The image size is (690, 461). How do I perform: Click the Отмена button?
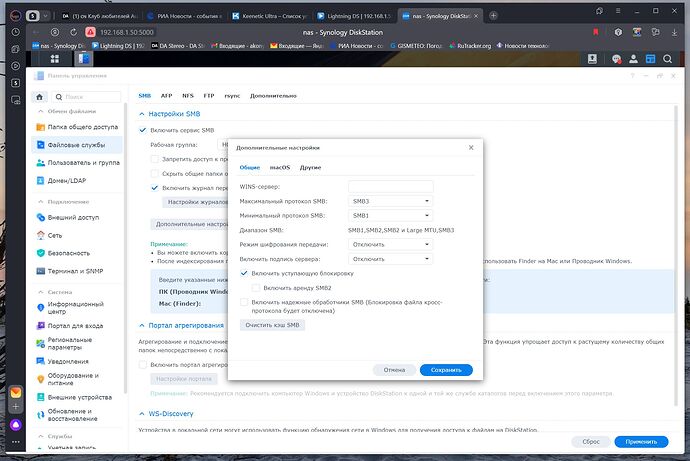coord(394,370)
